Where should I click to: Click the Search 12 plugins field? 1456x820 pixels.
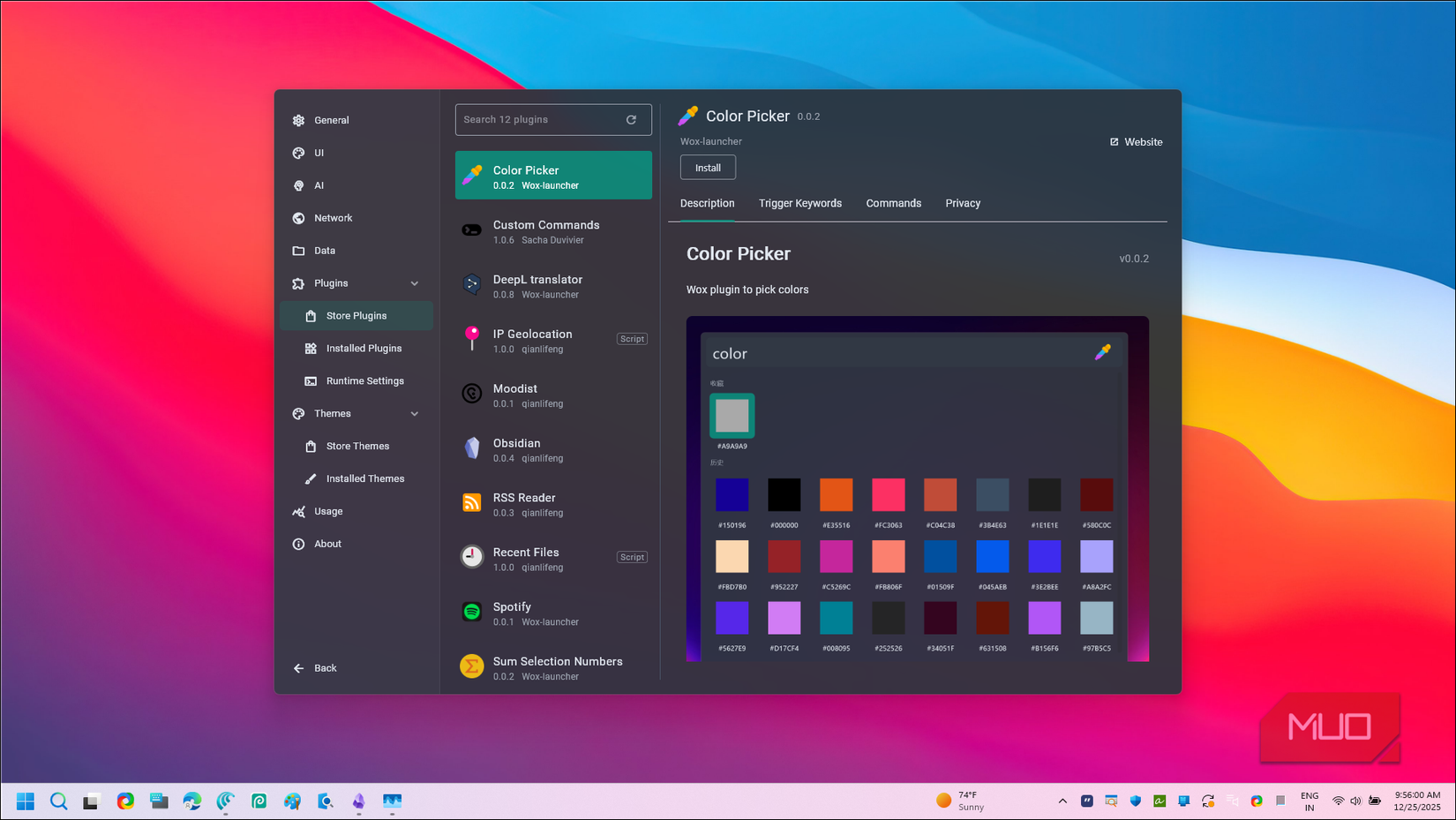pyautogui.click(x=538, y=119)
